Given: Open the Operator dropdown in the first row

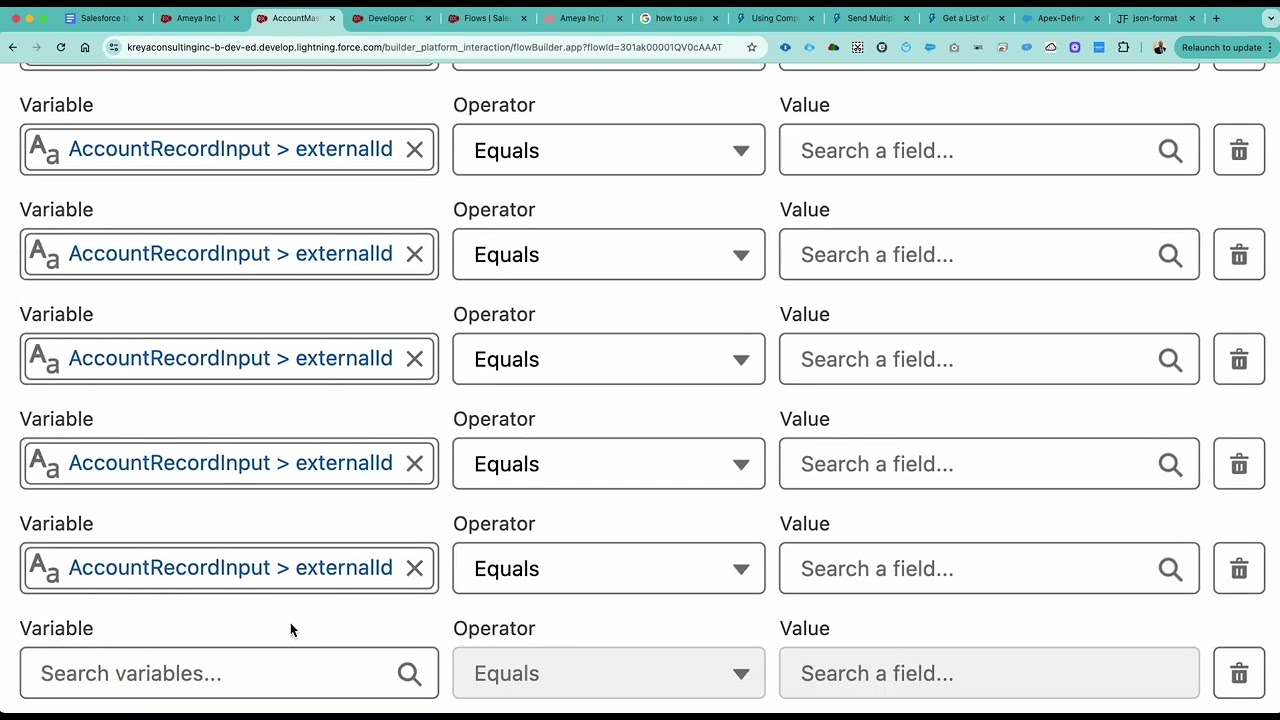Looking at the screenshot, I should coord(608,150).
